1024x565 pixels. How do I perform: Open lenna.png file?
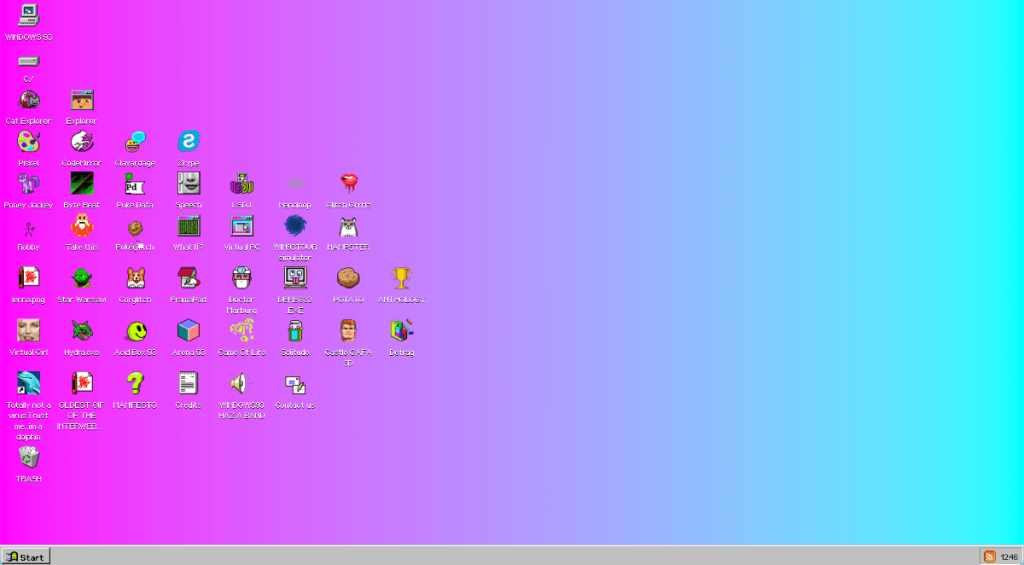(x=29, y=278)
